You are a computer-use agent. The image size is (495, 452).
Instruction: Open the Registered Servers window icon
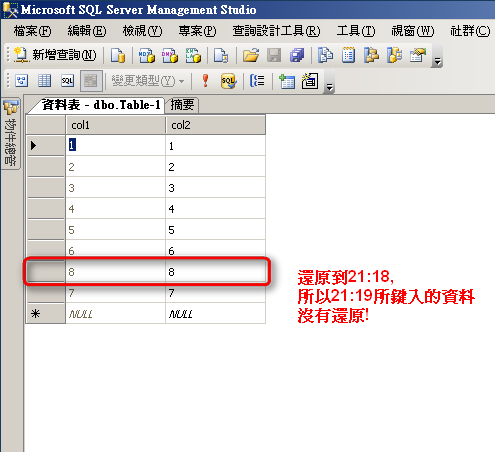pyautogui.click(x=325, y=55)
